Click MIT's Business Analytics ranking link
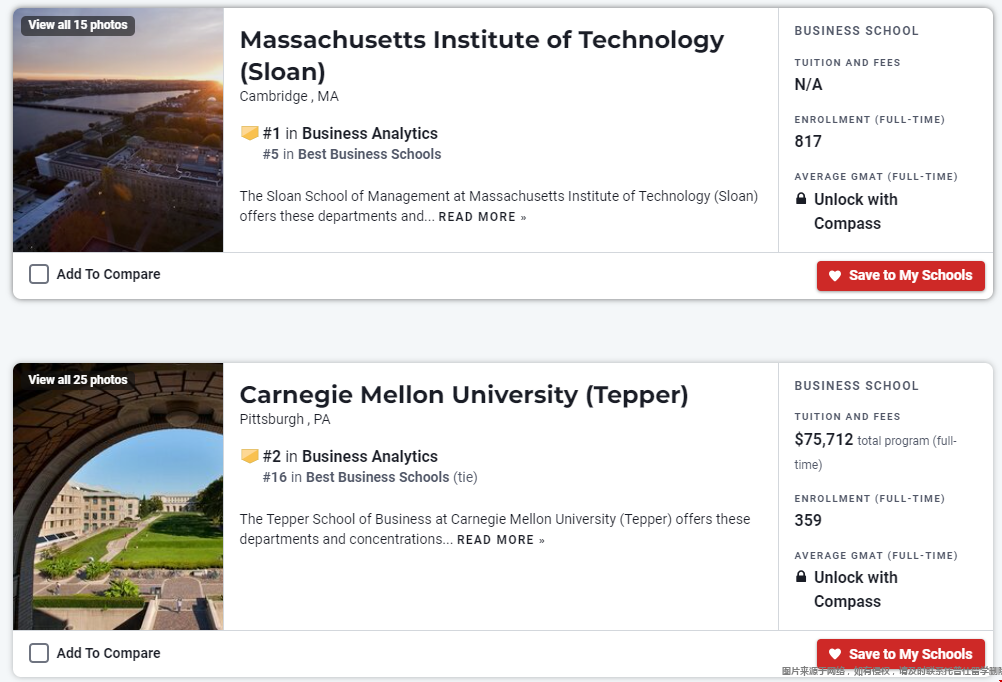The width and height of the screenshot is (1002, 682). tap(370, 133)
